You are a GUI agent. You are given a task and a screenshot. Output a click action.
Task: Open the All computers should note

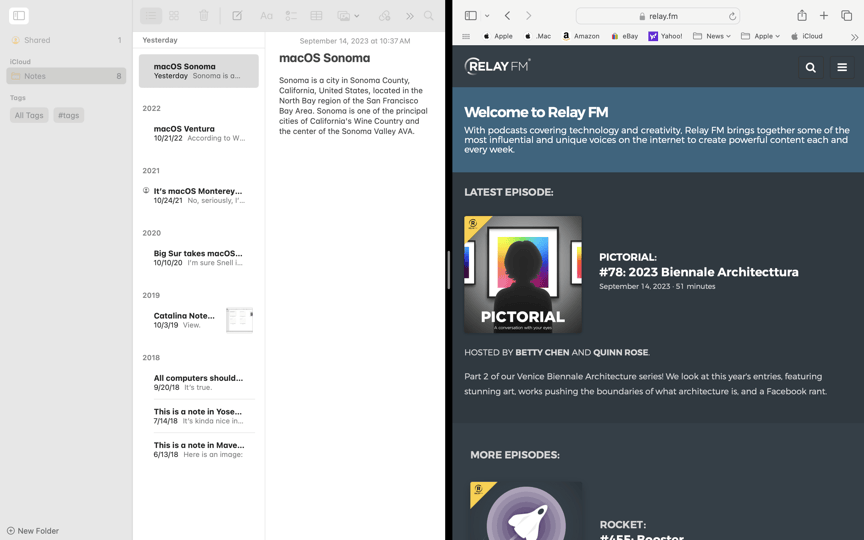pyautogui.click(x=198, y=382)
